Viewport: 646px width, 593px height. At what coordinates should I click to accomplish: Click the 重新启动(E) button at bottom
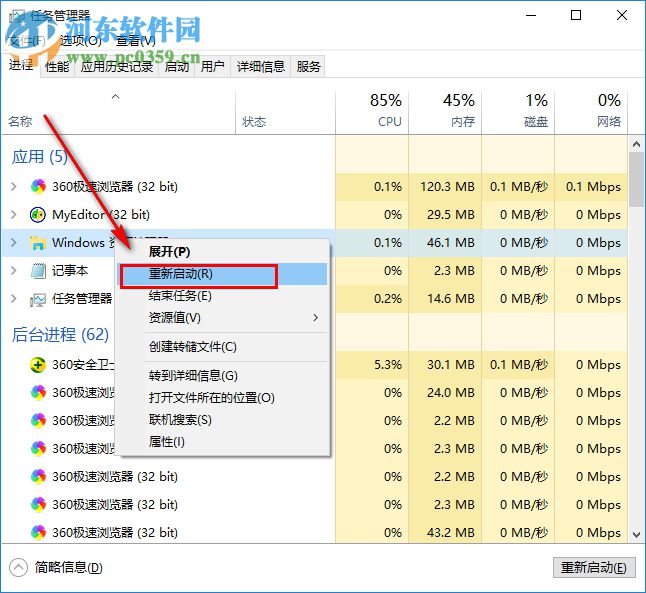pyautogui.click(x=594, y=568)
